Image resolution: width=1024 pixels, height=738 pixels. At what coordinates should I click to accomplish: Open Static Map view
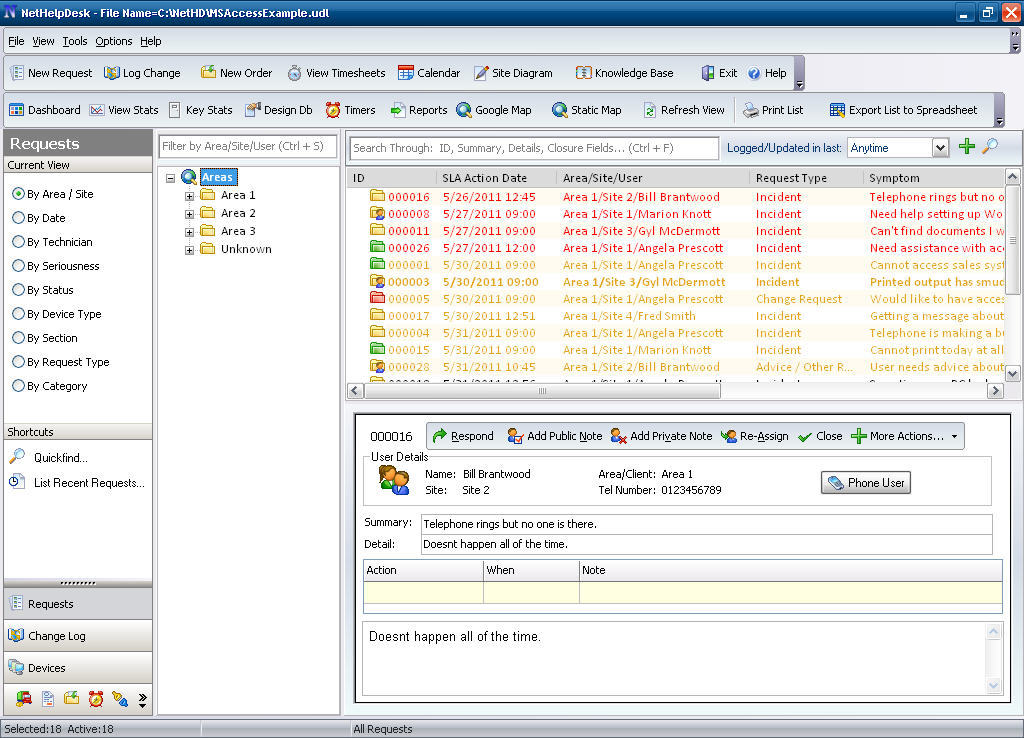coord(586,110)
